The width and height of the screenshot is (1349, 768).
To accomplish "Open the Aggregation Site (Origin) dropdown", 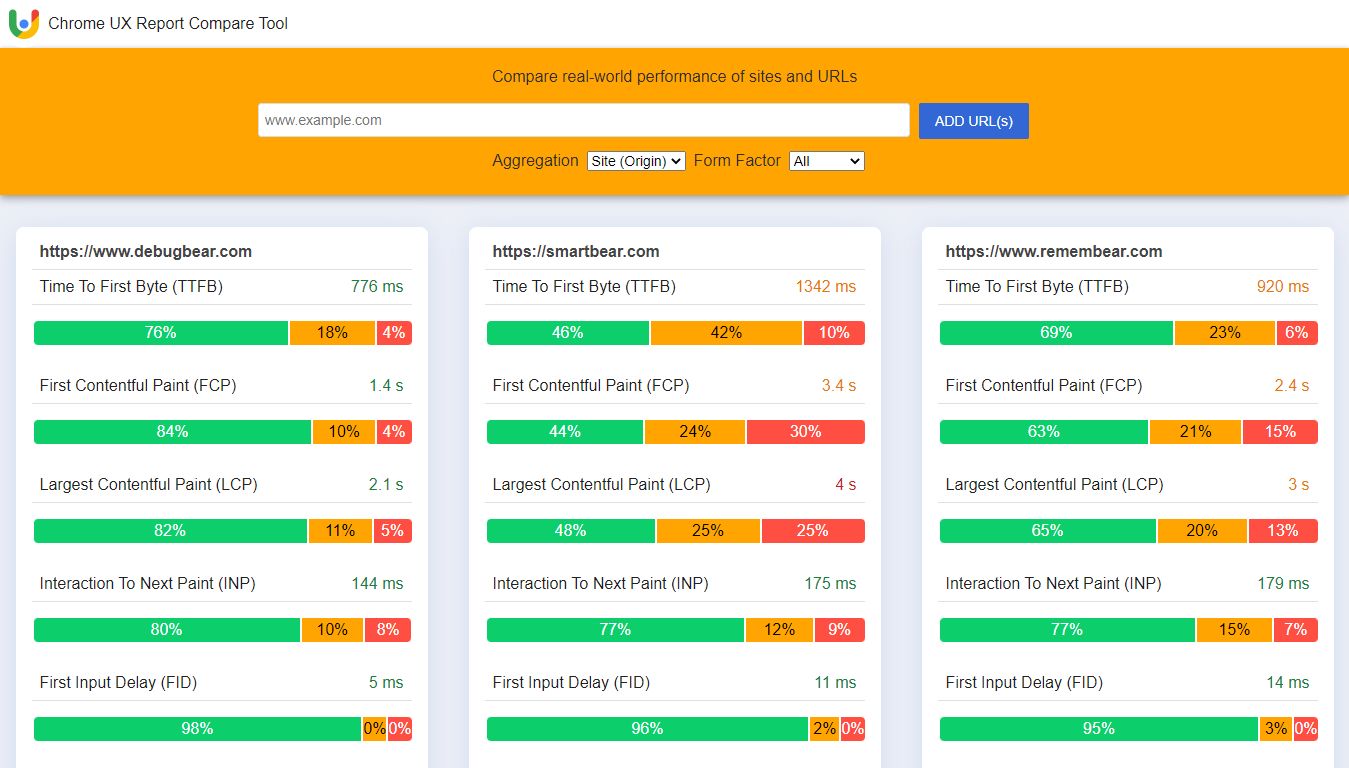I will [636, 161].
